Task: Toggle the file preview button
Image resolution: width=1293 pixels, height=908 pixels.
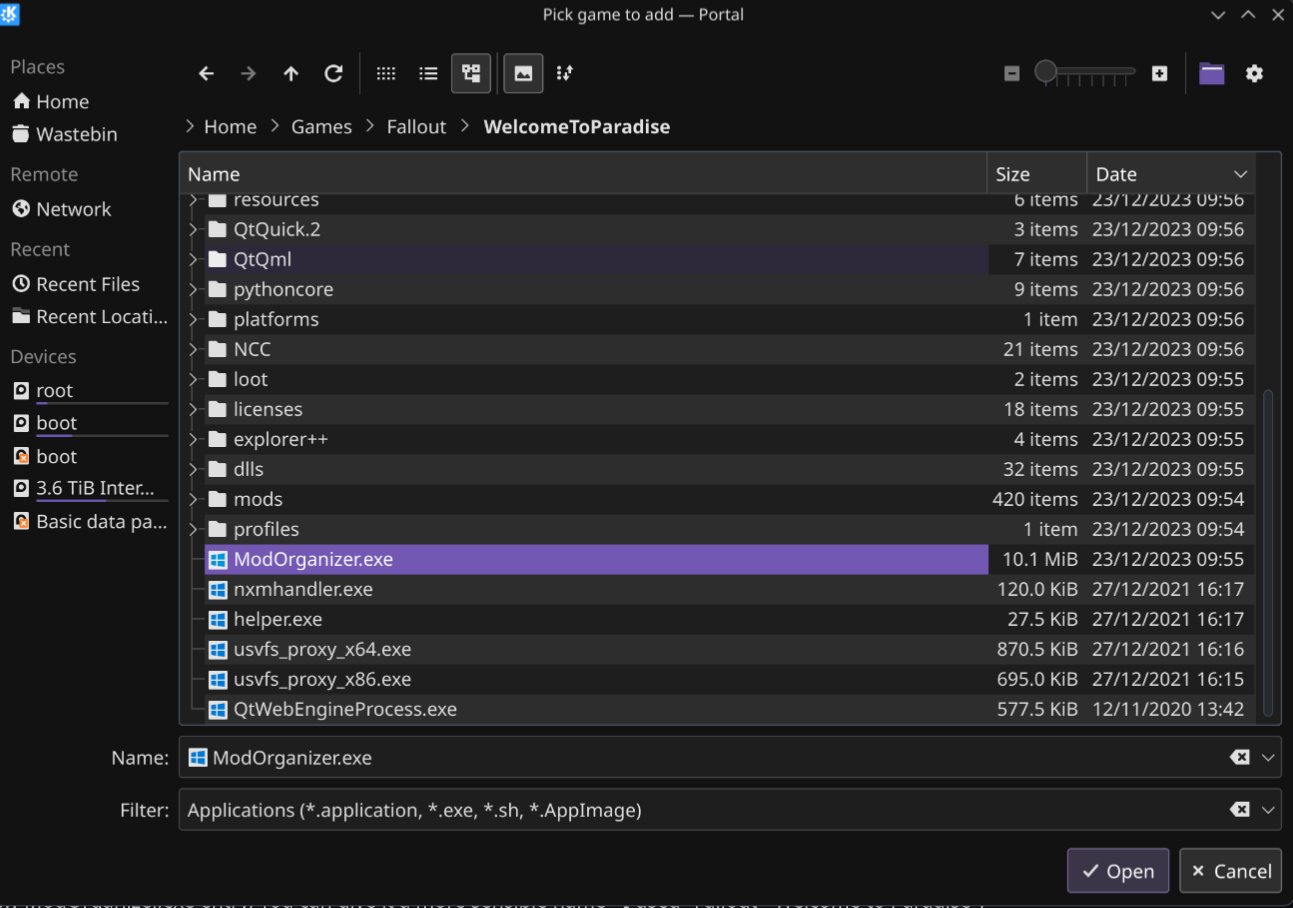Action: [x=523, y=73]
